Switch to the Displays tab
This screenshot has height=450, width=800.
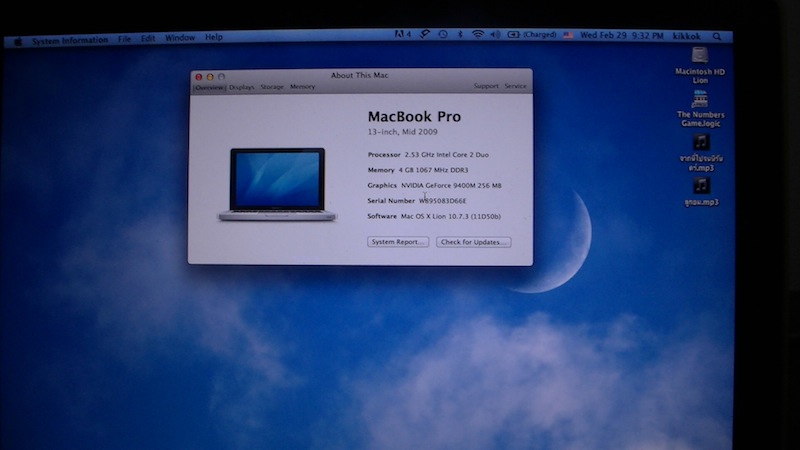[241, 87]
